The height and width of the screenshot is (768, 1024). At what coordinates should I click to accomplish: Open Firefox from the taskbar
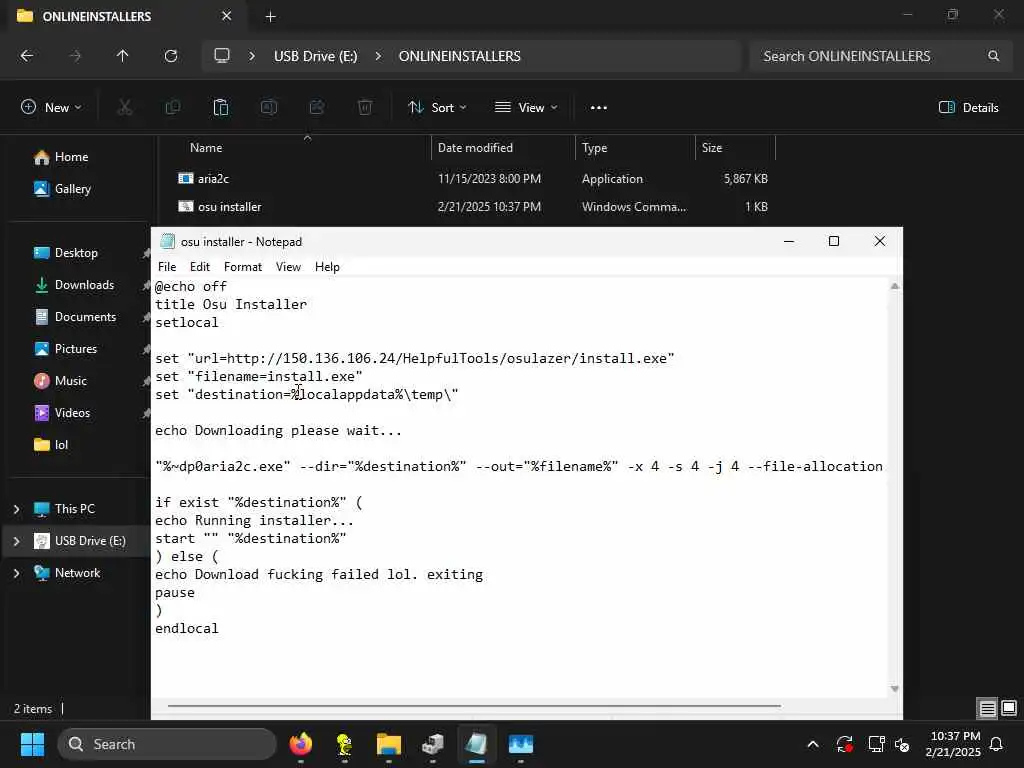300,744
